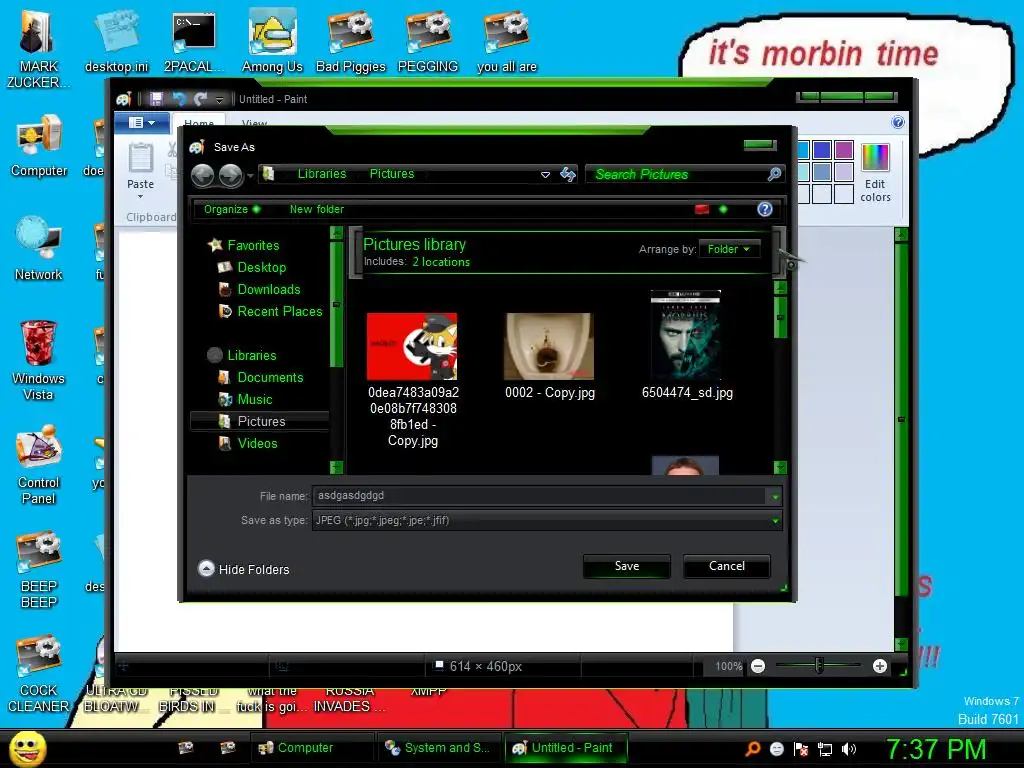Select the Pictures library in the tree
Viewport: 1024px width, 768px height.
point(261,421)
